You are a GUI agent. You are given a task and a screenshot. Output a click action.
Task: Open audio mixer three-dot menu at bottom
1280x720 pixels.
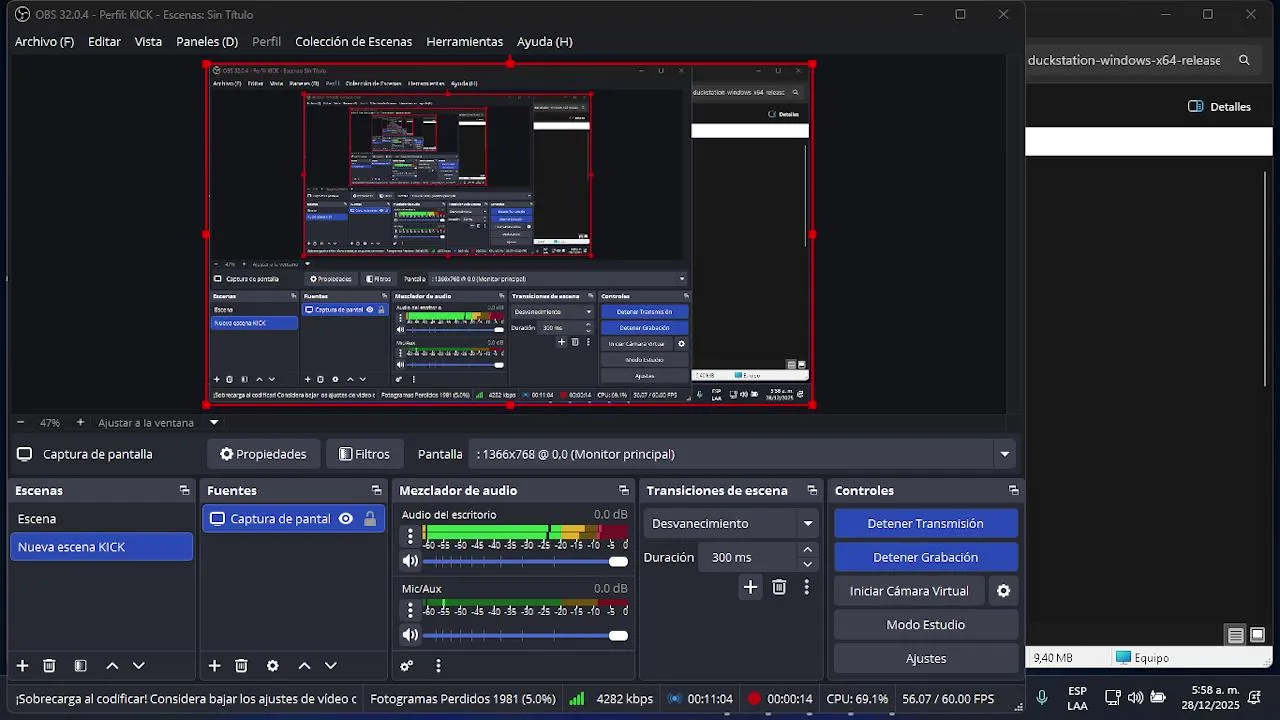click(438, 666)
